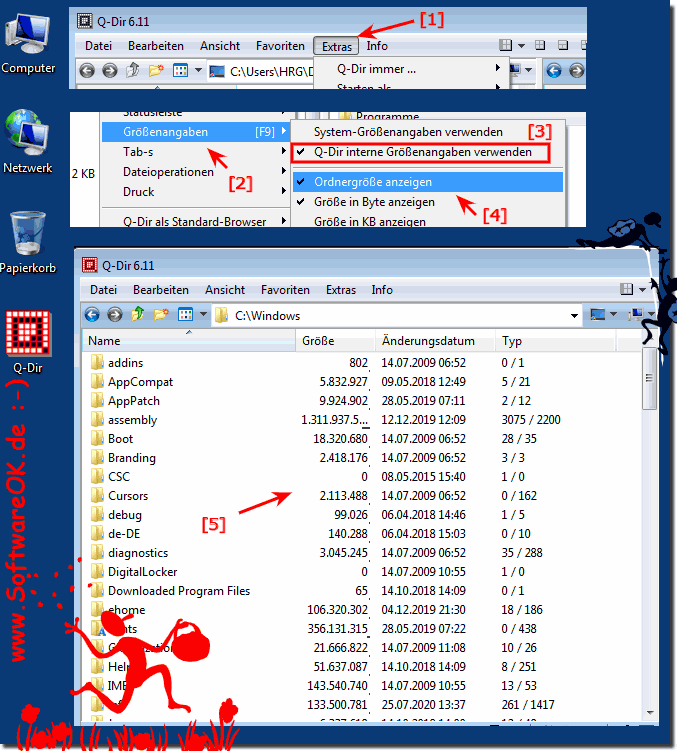Click vertical scrollbar thumb in C:\Windows list
The width and height of the screenshot is (677, 751).
(649, 378)
